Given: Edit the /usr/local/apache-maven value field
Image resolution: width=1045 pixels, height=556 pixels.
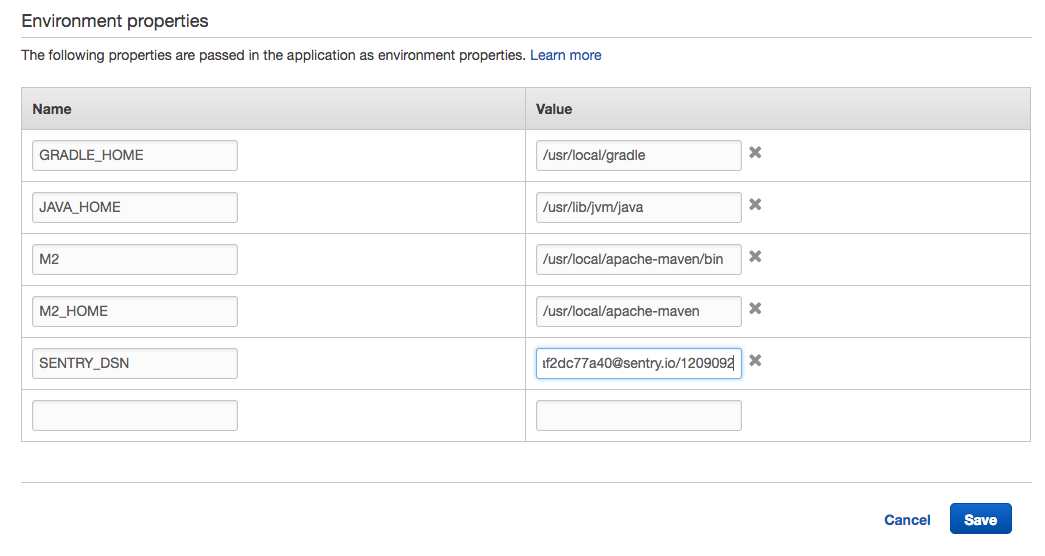Looking at the screenshot, I should [639, 311].
